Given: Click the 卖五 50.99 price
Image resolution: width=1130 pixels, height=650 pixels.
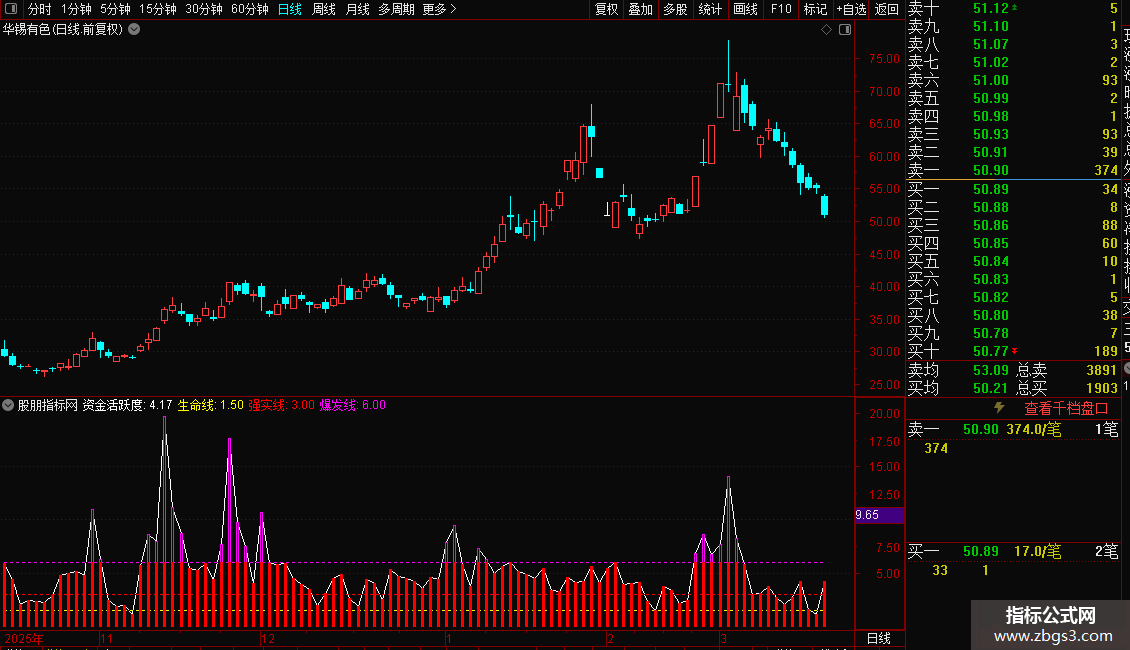Looking at the screenshot, I should pos(991,99).
